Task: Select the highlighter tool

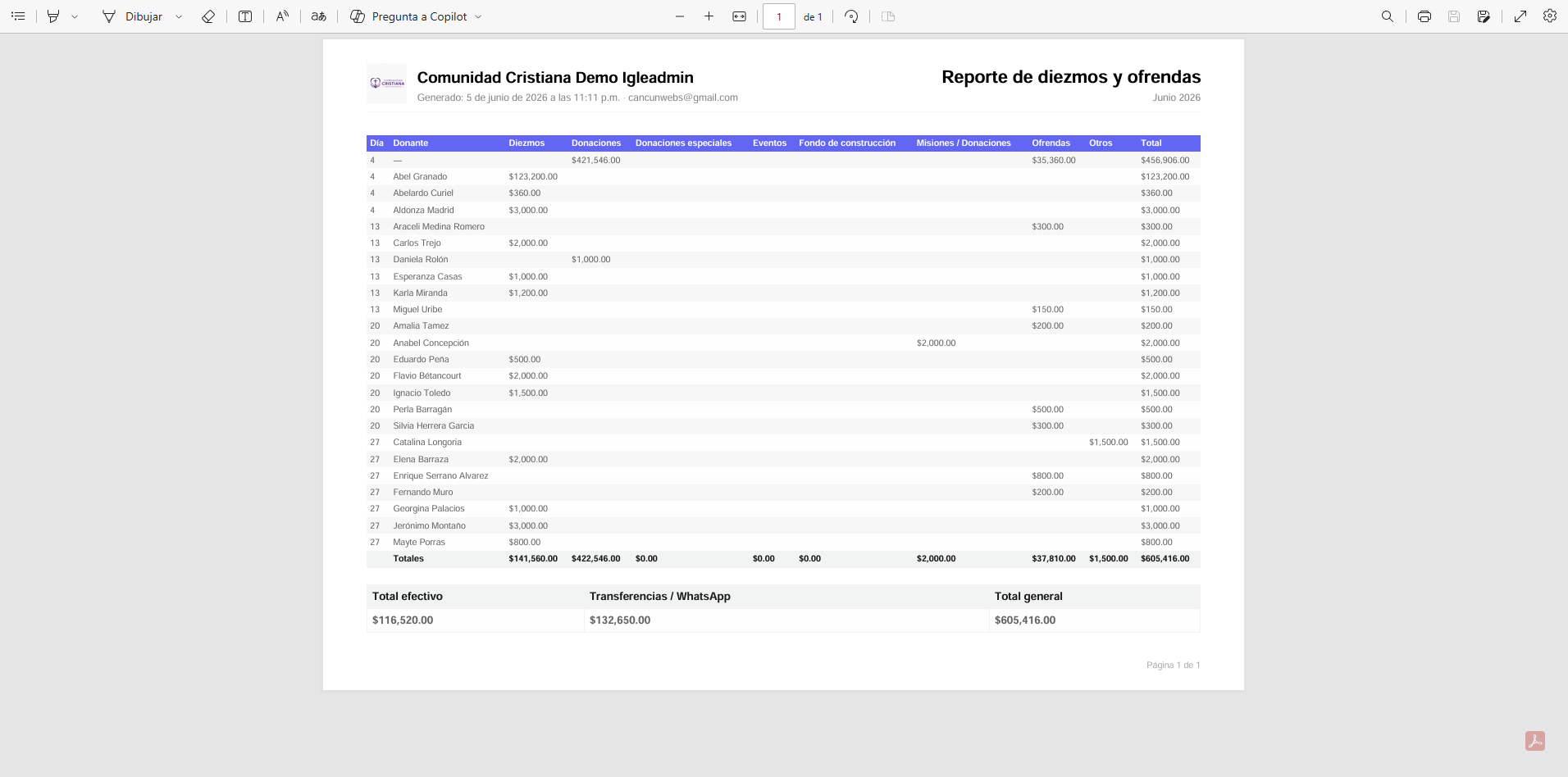Action: [53, 16]
